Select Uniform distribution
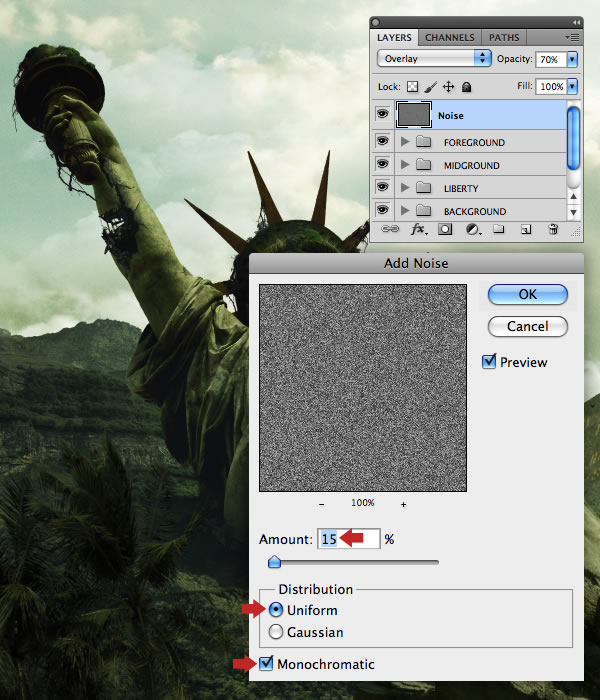 click(276, 610)
